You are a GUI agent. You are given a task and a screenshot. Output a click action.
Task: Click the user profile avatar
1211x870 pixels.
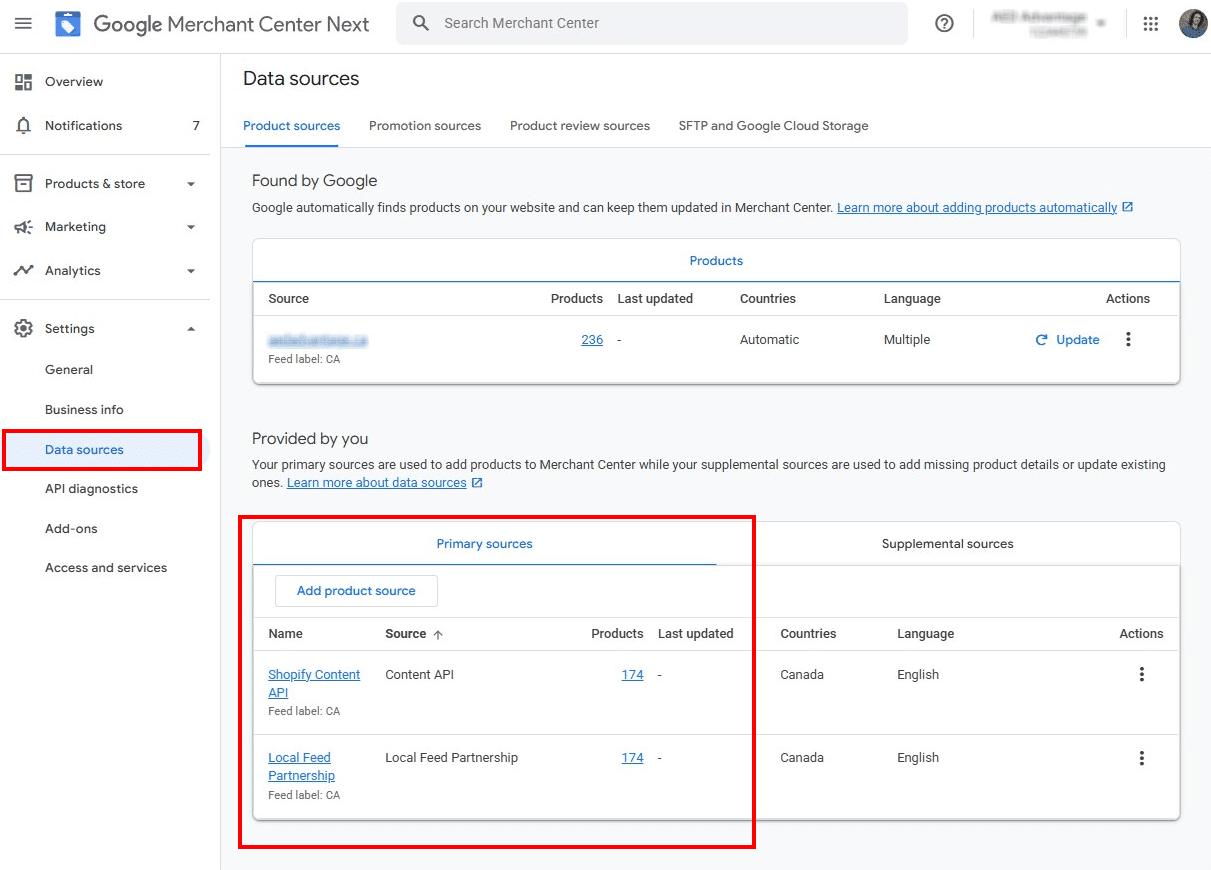[1192, 24]
